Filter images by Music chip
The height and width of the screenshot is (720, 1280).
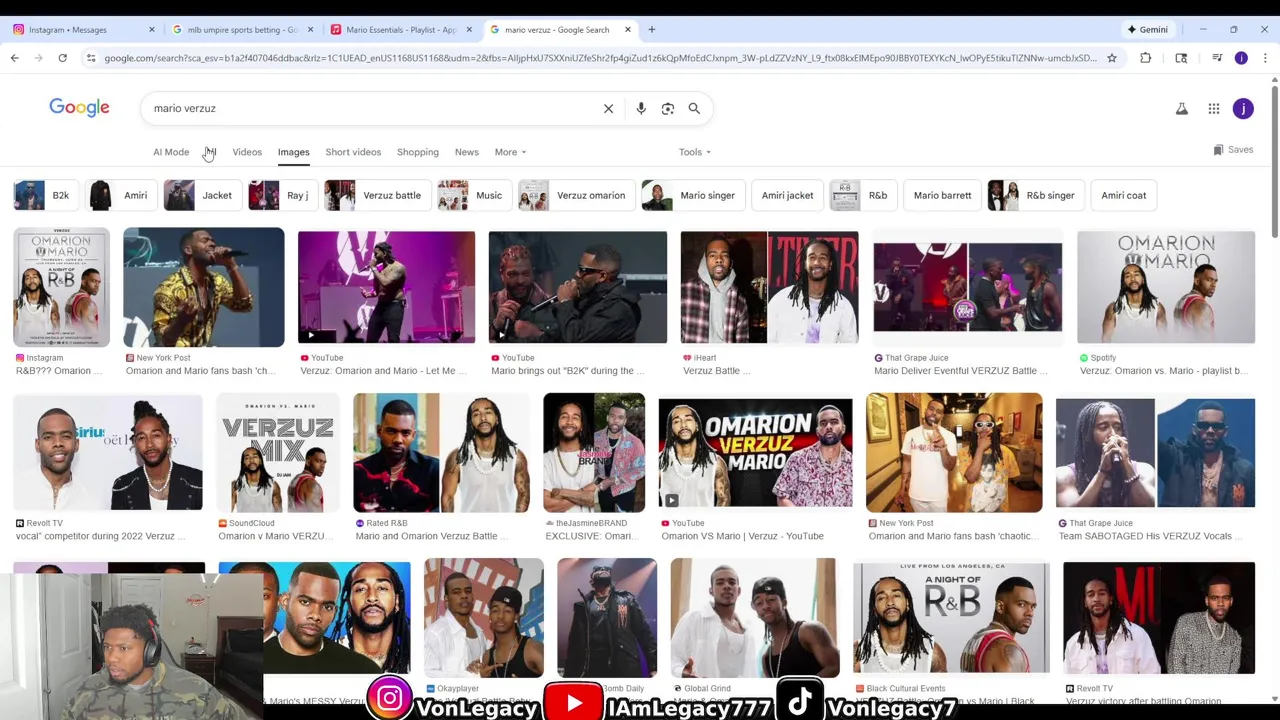tap(473, 195)
